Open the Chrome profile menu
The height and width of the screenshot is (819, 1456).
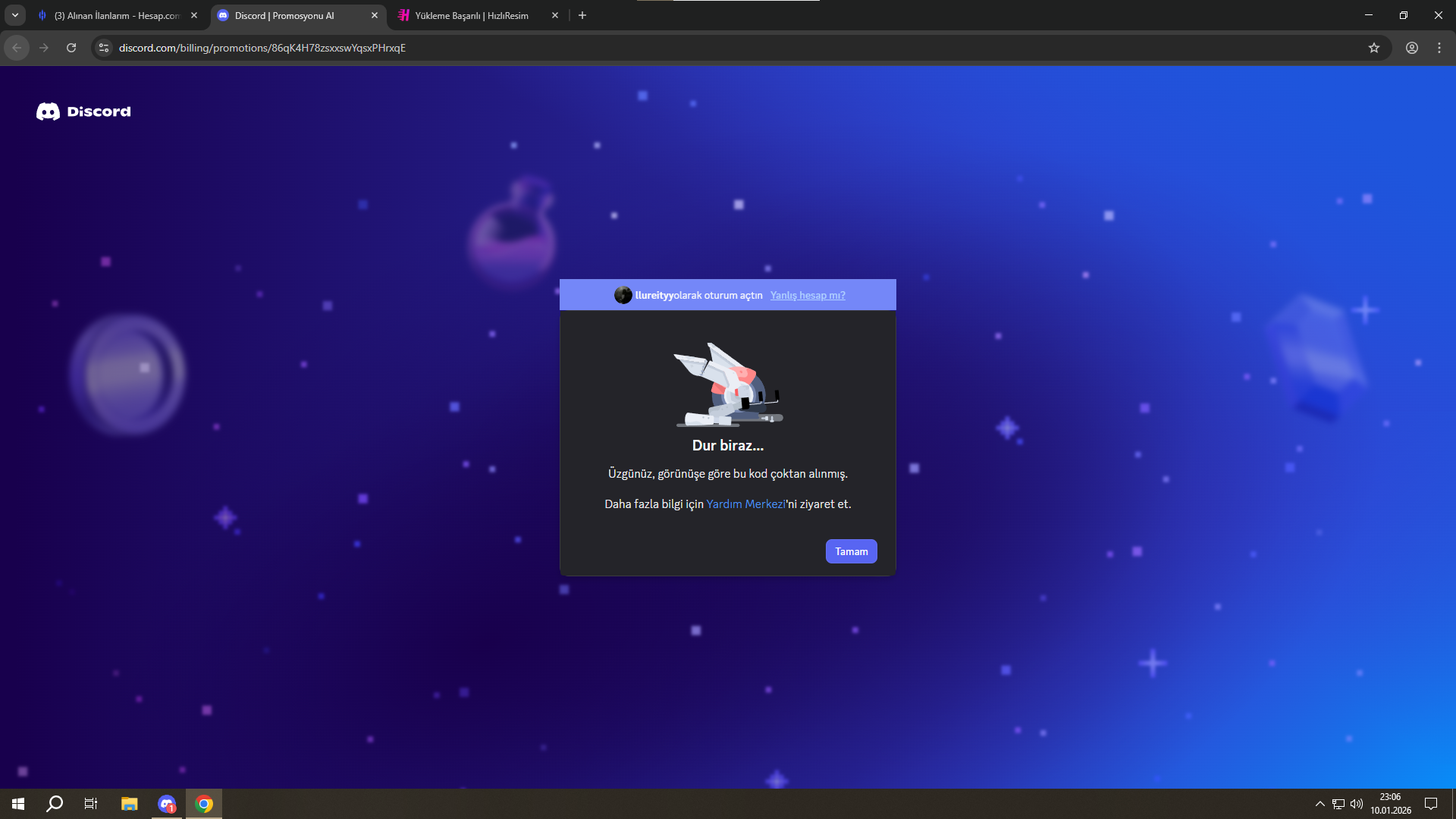1412,48
